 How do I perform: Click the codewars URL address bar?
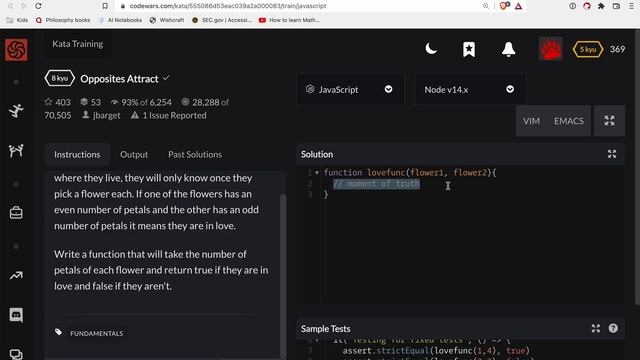[x=228, y=6]
